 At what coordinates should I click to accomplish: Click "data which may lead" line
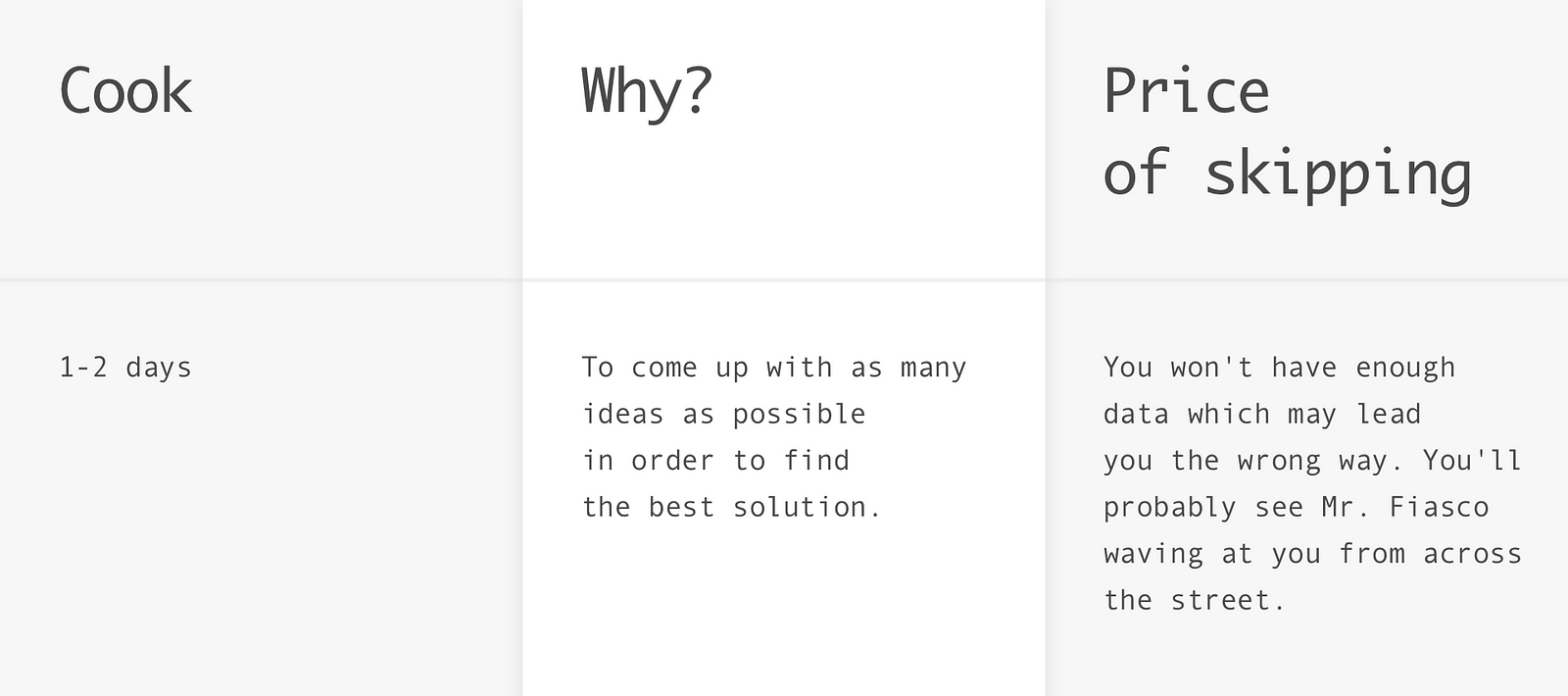point(1262,414)
